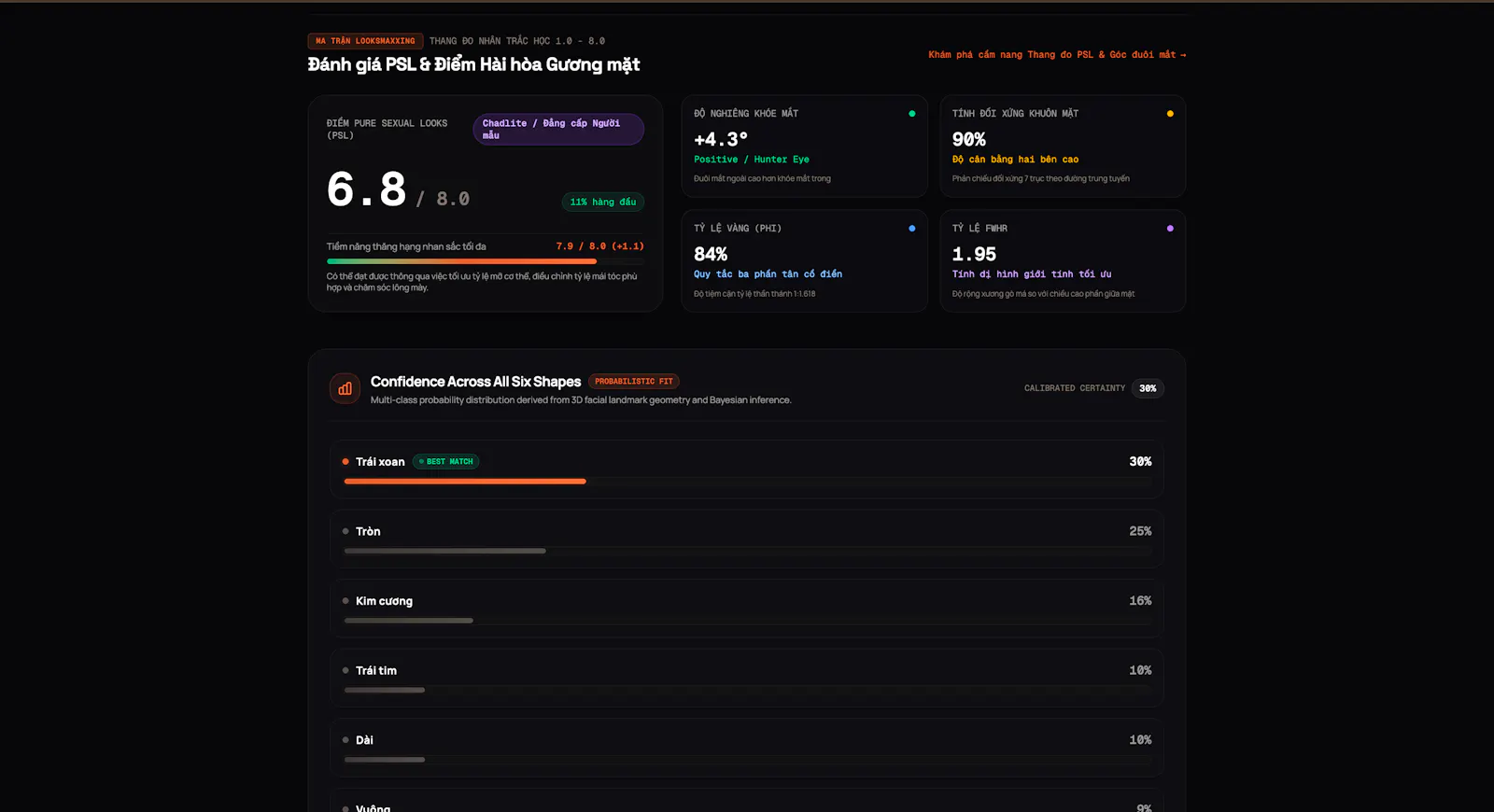Screen dimensions: 1494x812
Task: Click the Tính dị hình giới tính tối ưu label
Action: (1032, 274)
